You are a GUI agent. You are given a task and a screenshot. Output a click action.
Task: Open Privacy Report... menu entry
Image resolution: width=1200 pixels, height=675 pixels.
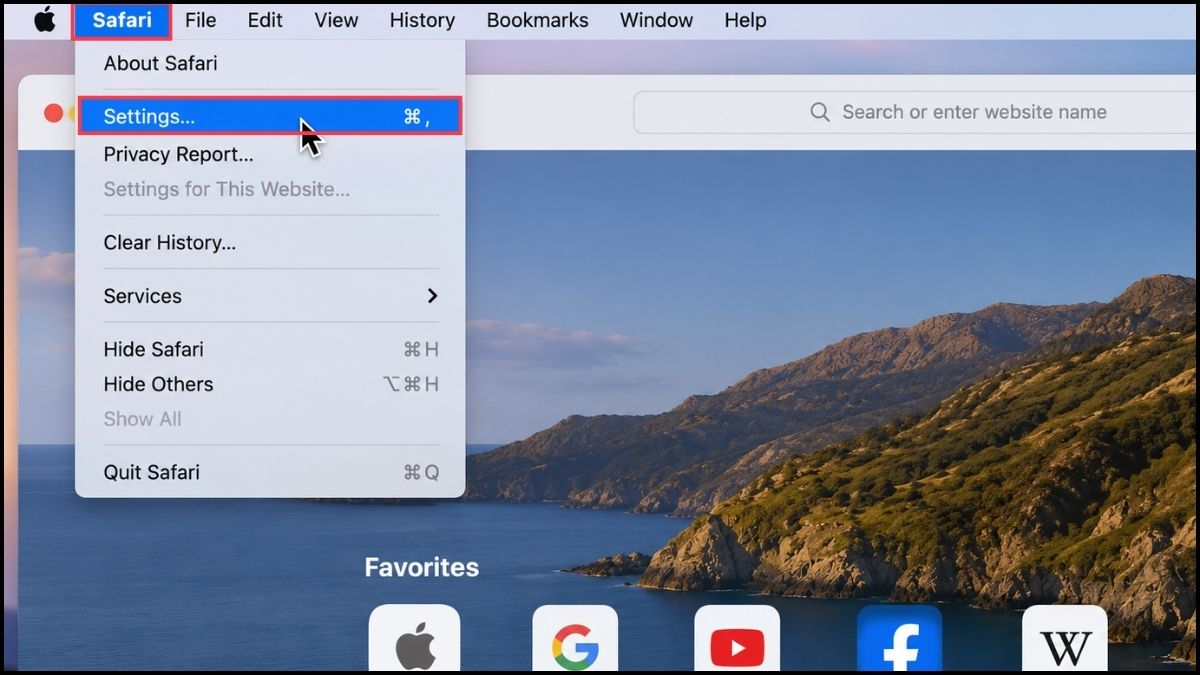pos(270,154)
